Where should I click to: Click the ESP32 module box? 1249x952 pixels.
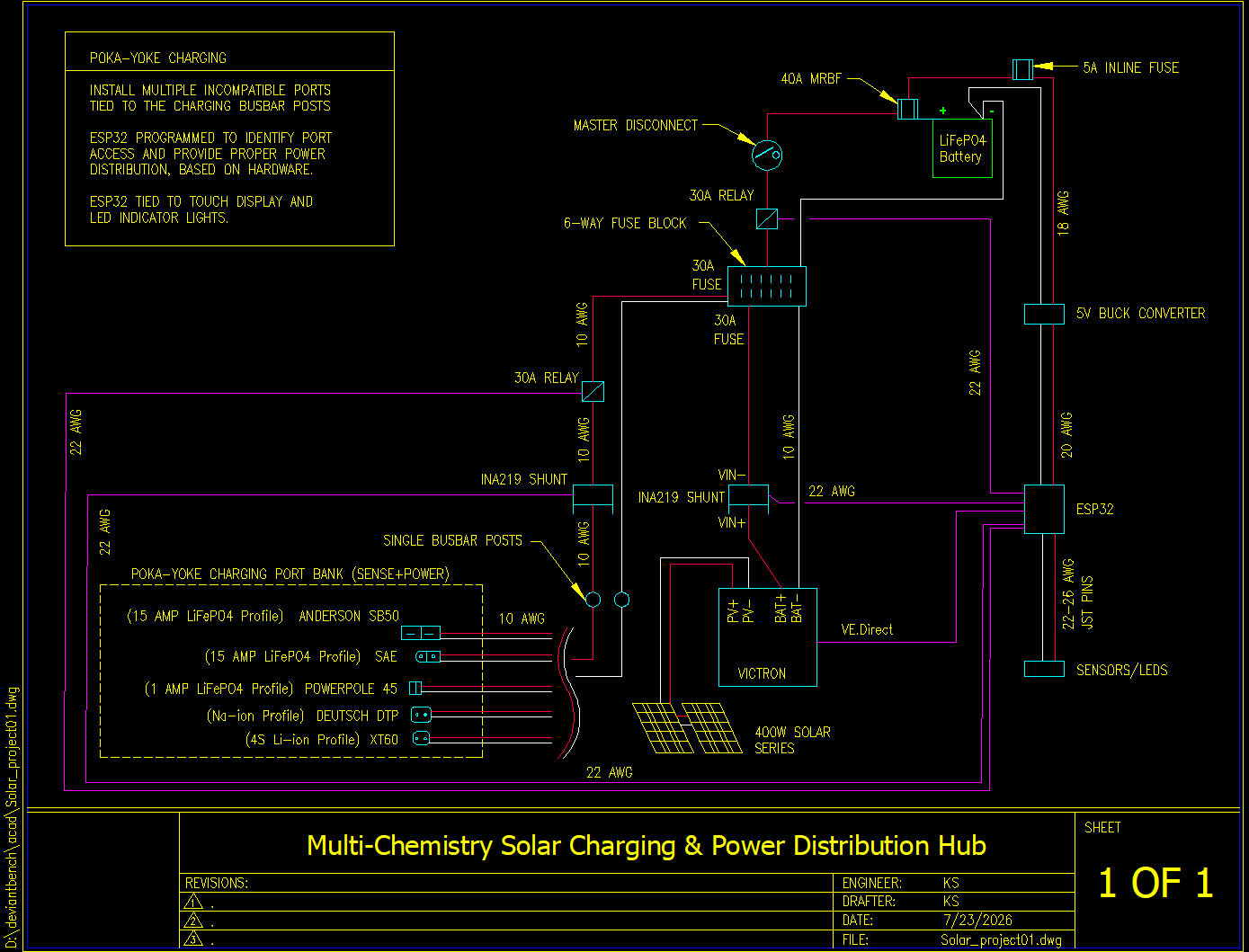[x=1045, y=509]
